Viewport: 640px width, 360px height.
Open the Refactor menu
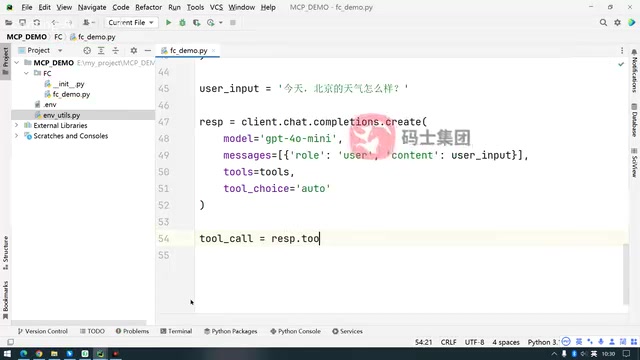click(x=149, y=7)
